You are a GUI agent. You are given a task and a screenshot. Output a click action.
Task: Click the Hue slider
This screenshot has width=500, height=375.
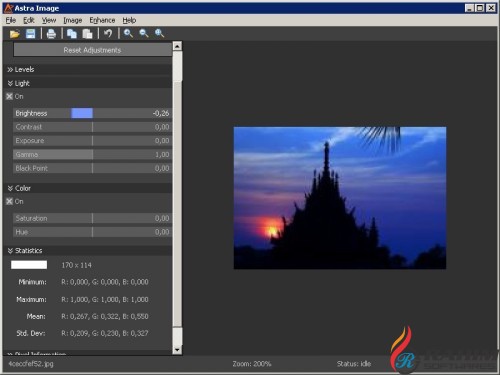click(x=92, y=232)
